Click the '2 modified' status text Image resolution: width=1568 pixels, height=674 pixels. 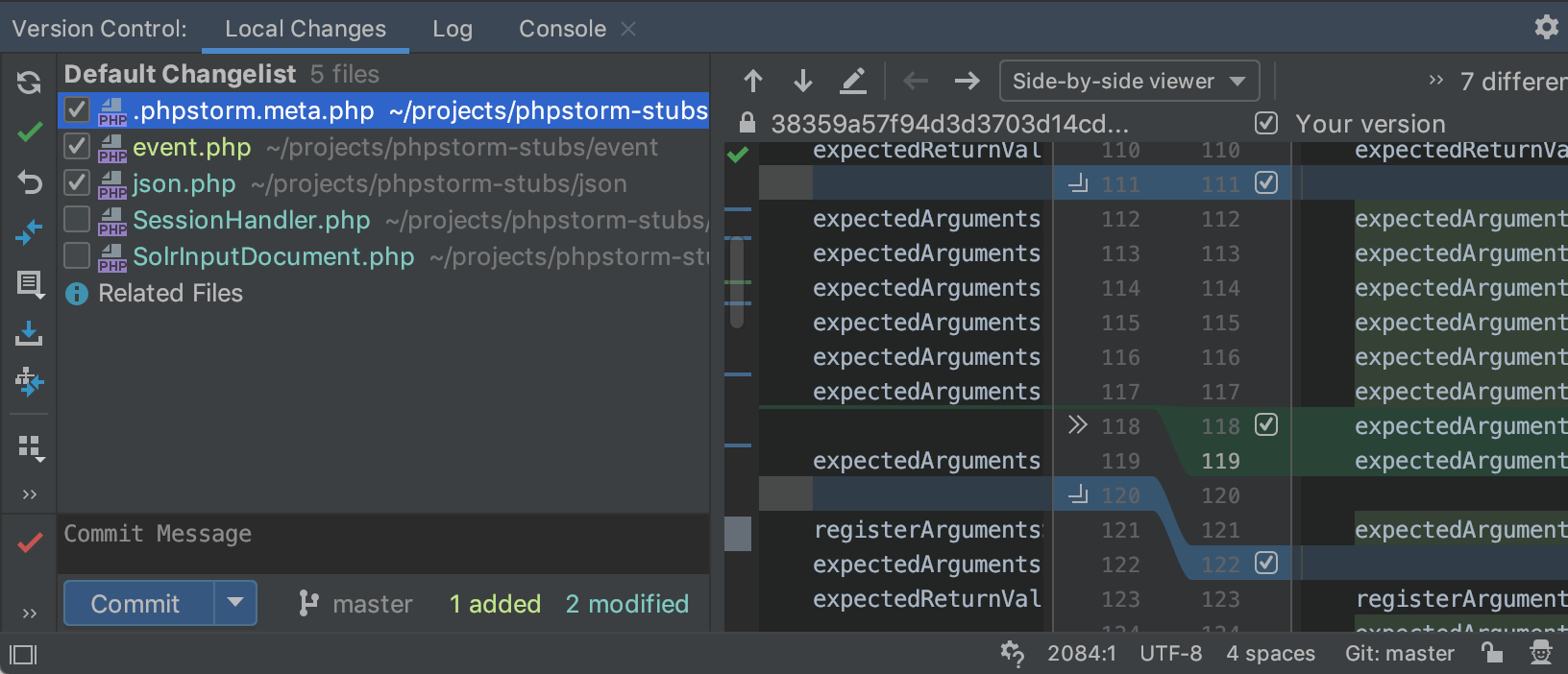[x=626, y=604]
